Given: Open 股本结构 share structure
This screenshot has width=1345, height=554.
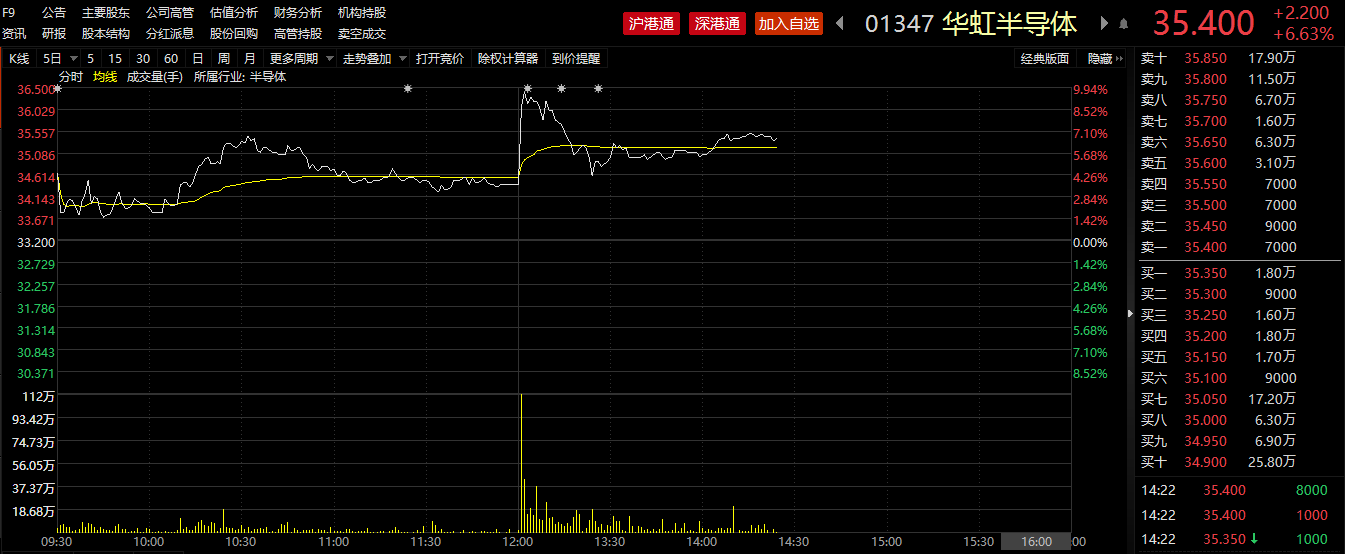Looking at the screenshot, I should [x=106, y=34].
